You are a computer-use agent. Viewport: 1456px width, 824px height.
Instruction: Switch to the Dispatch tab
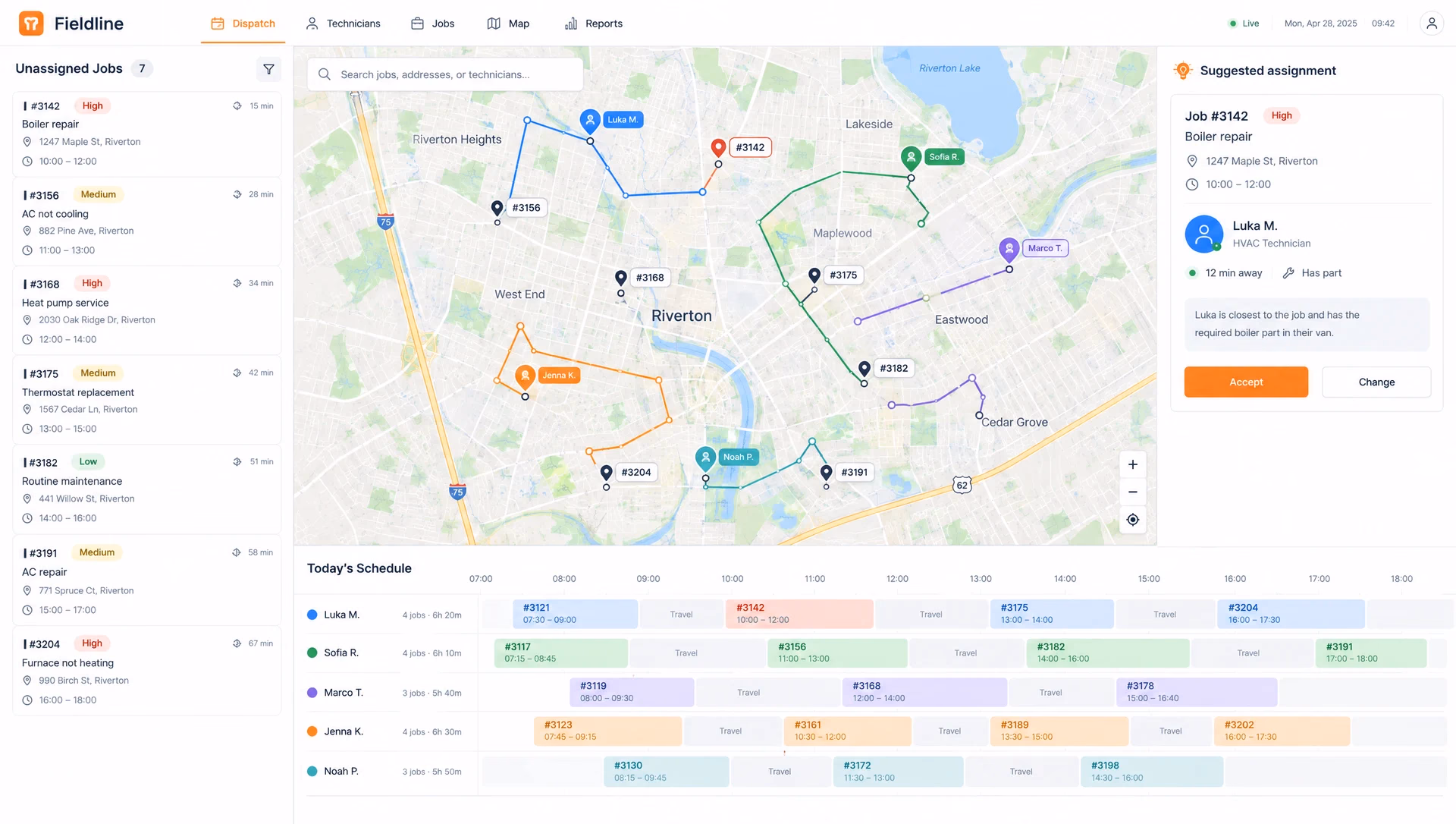(x=243, y=24)
